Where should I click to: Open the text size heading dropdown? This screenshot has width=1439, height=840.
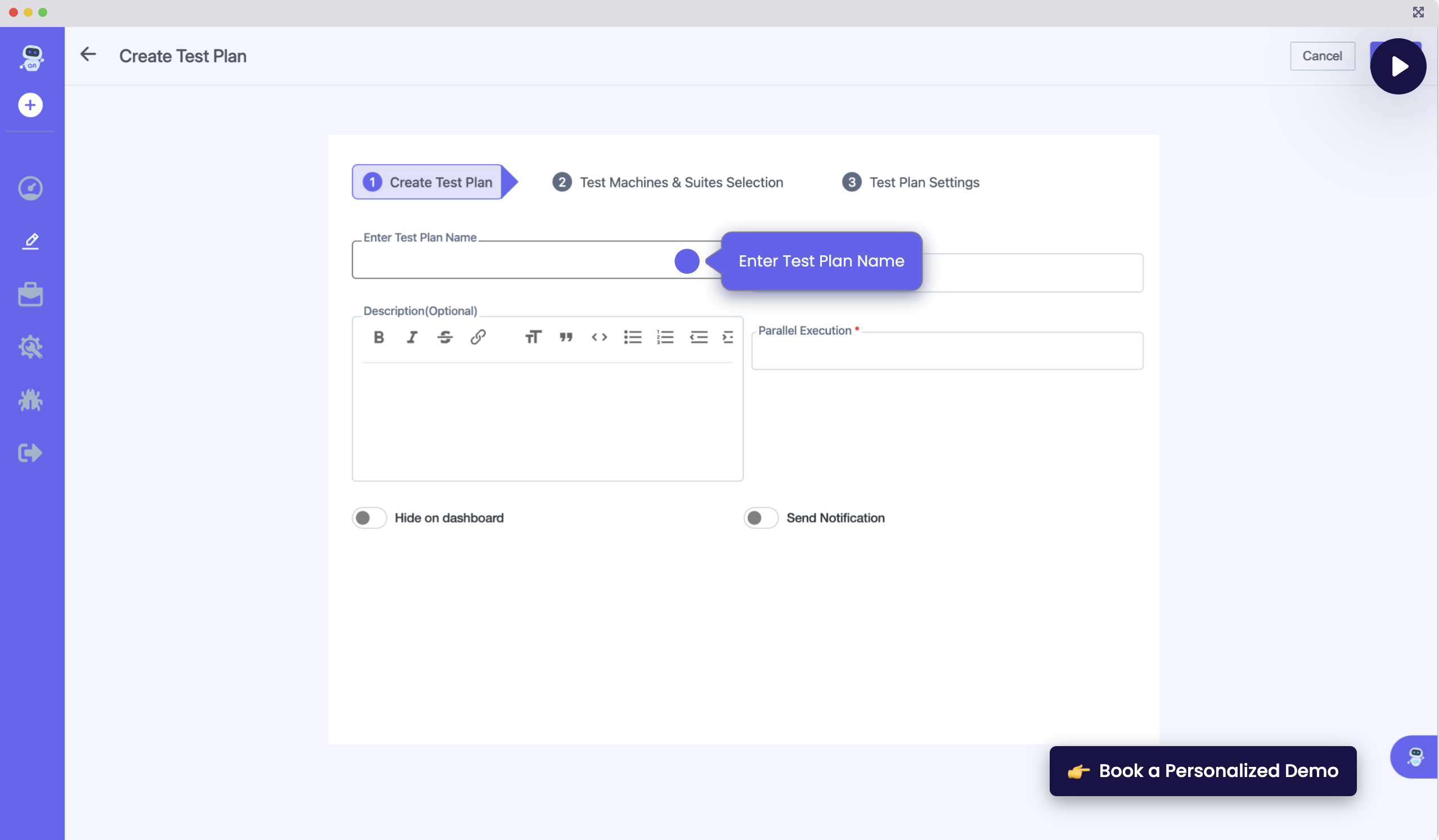pos(533,337)
